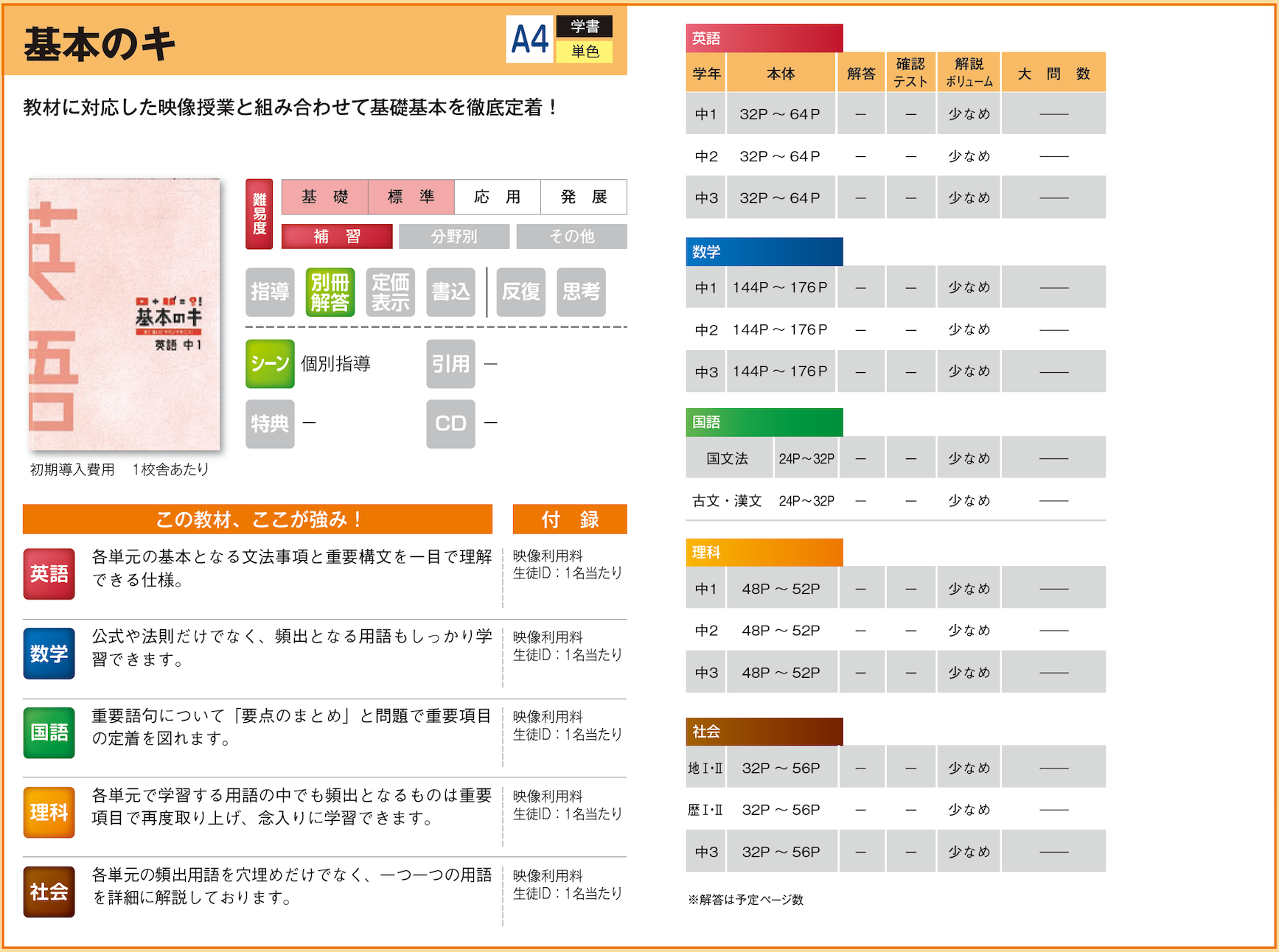Select the 補習 category tab
The width and height of the screenshot is (1279, 952).
(337, 237)
